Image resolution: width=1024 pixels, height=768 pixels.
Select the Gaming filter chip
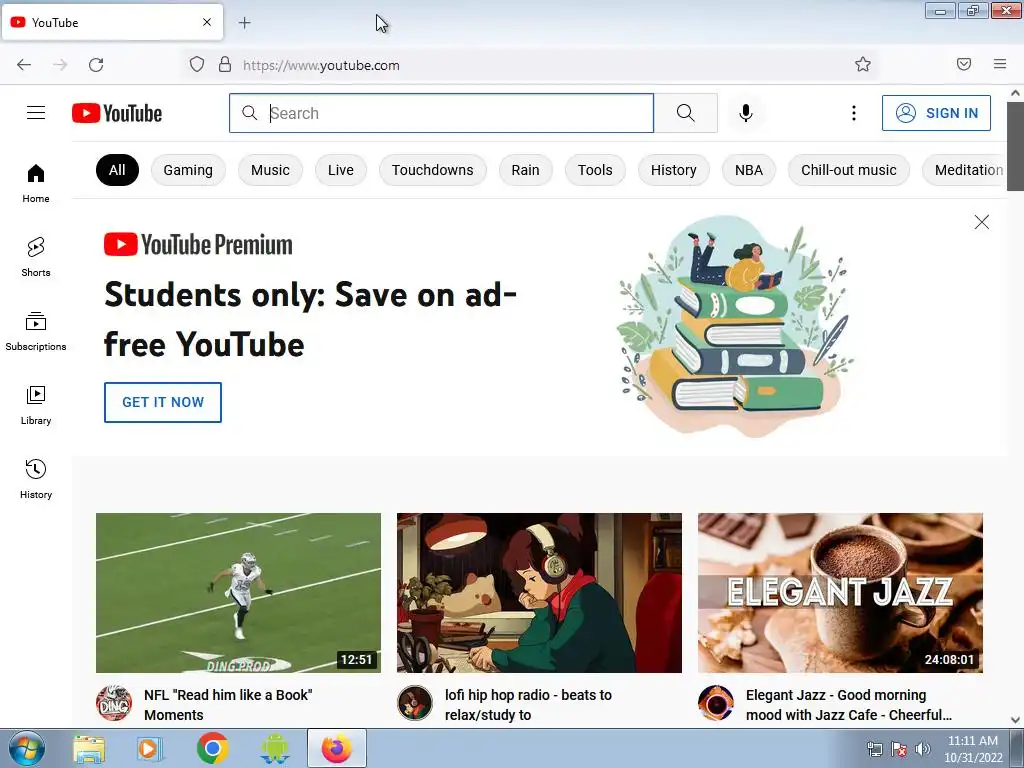tap(188, 170)
